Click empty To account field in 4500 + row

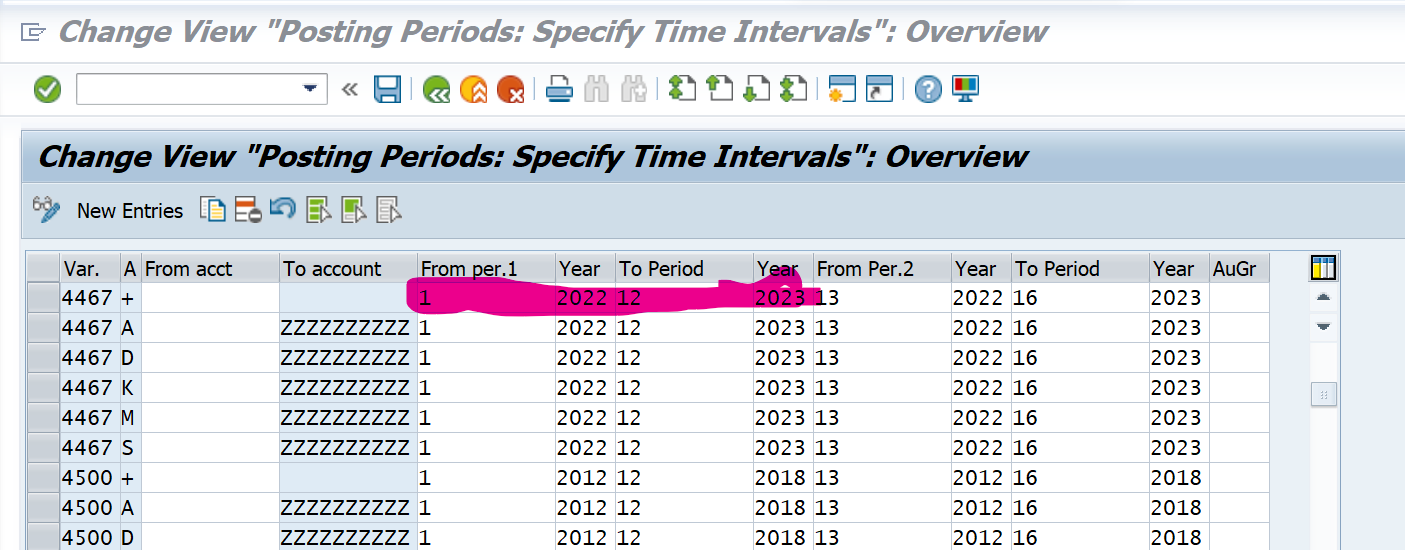click(x=348, y=478)
